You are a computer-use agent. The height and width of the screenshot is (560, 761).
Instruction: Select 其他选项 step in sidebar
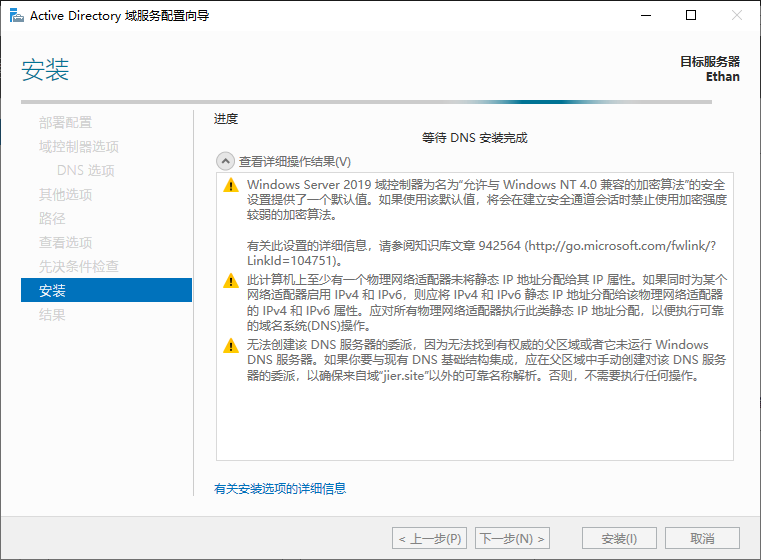tap(66, 195)
